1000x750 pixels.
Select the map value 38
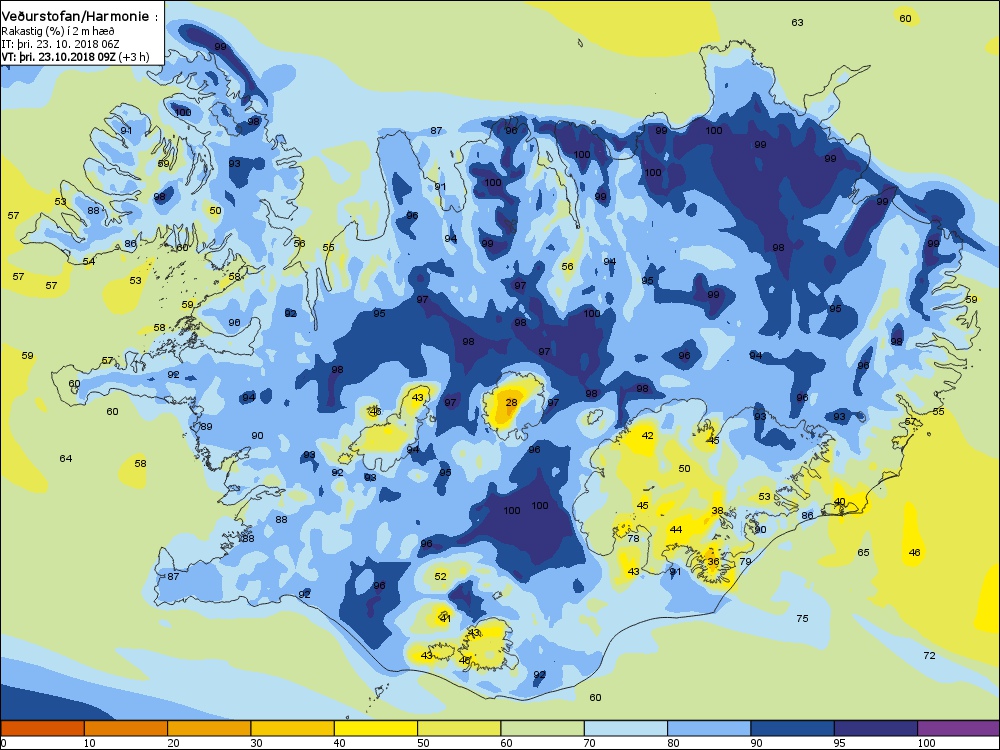717,510
